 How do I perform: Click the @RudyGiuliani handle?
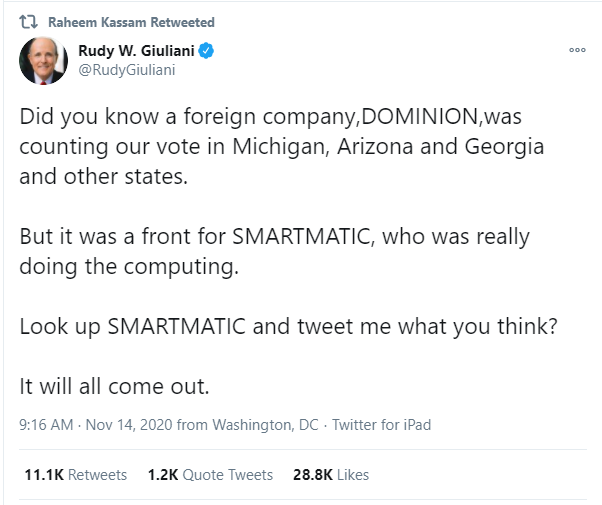pyautogui.click(x=127, y=70)
